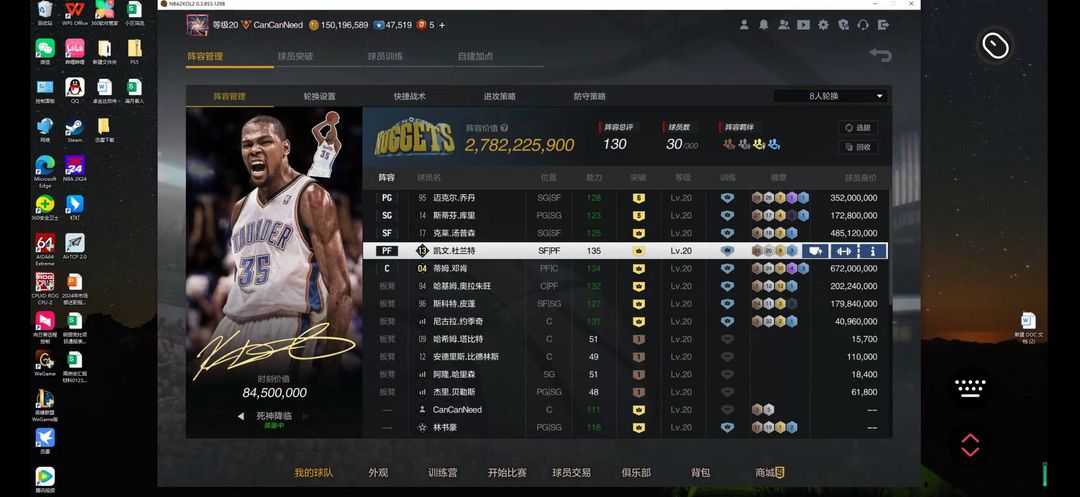The width and height of the screenshot is (1080, 497).
Task: Click the info icon on Kevin Durant's row
Action: 872,251
